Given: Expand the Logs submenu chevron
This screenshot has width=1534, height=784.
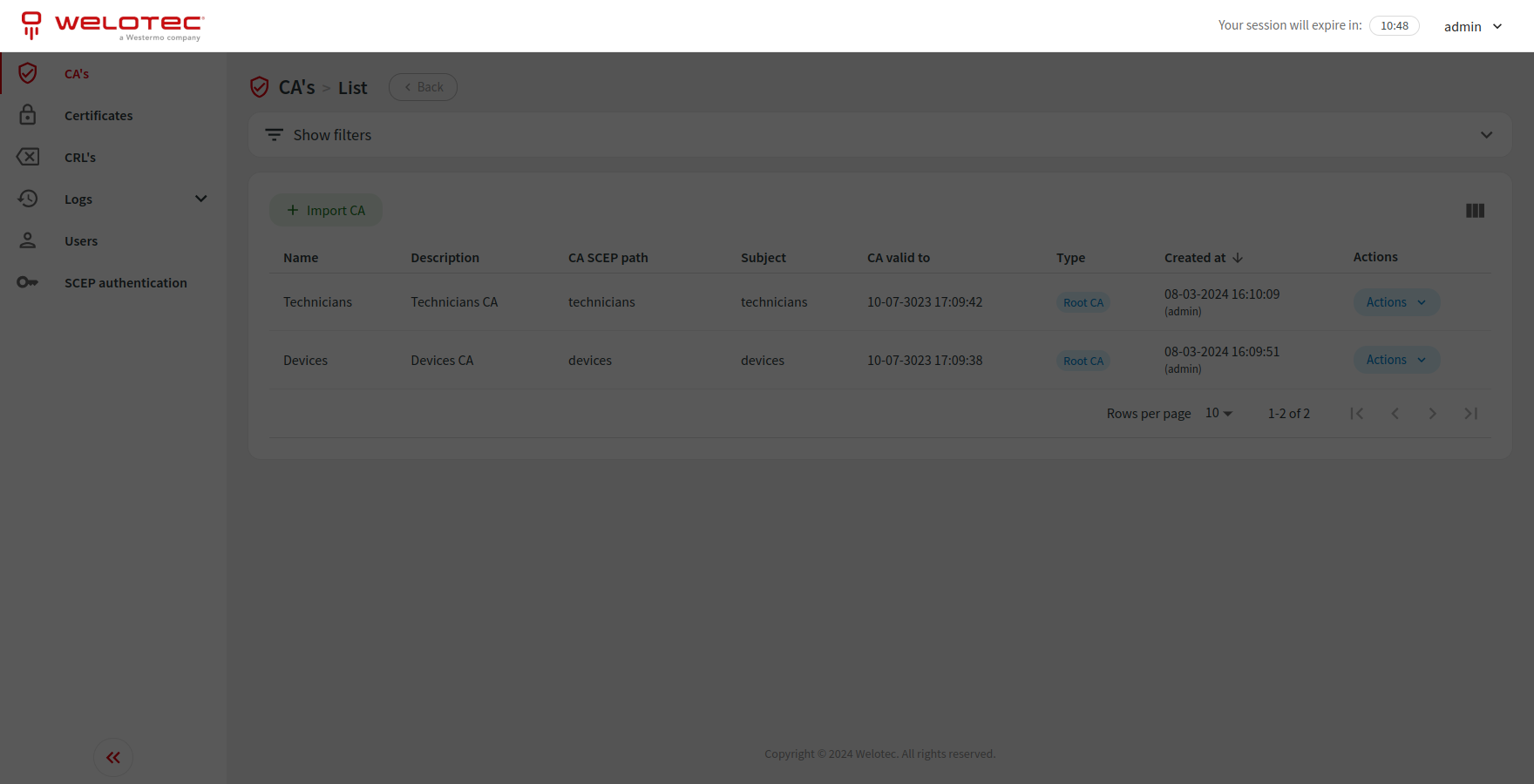Looking at the screenshot, I should click(x=201, y=199).
